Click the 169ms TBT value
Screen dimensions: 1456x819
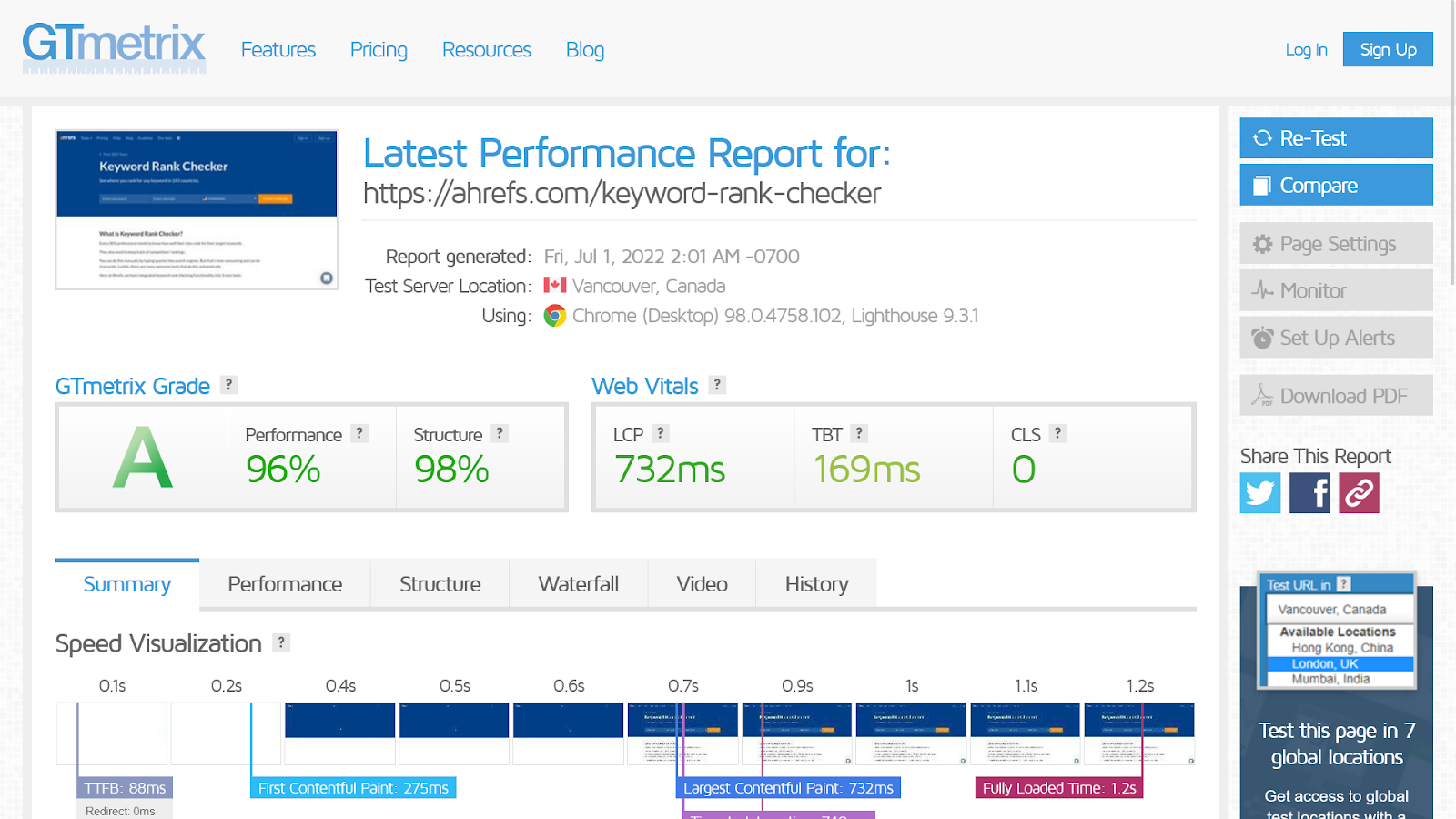[867, 470]
